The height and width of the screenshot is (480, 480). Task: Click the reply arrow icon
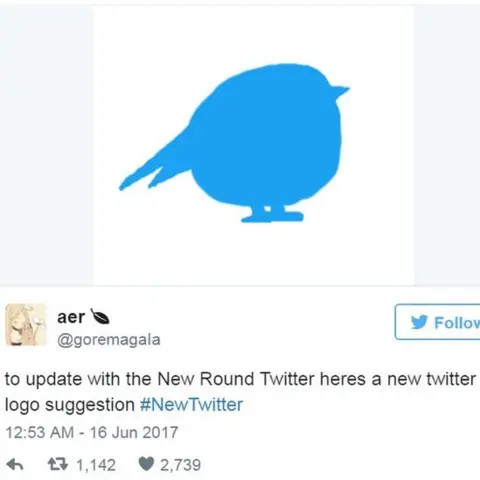(x=15, y=464)
